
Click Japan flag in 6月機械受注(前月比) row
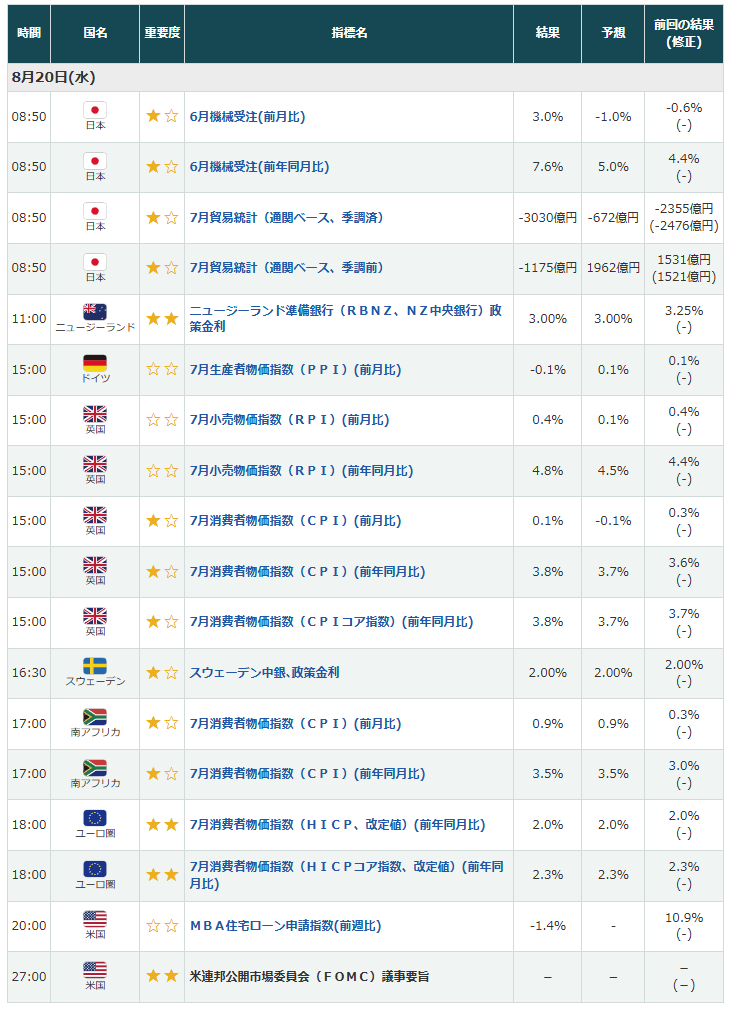point(95,110)
